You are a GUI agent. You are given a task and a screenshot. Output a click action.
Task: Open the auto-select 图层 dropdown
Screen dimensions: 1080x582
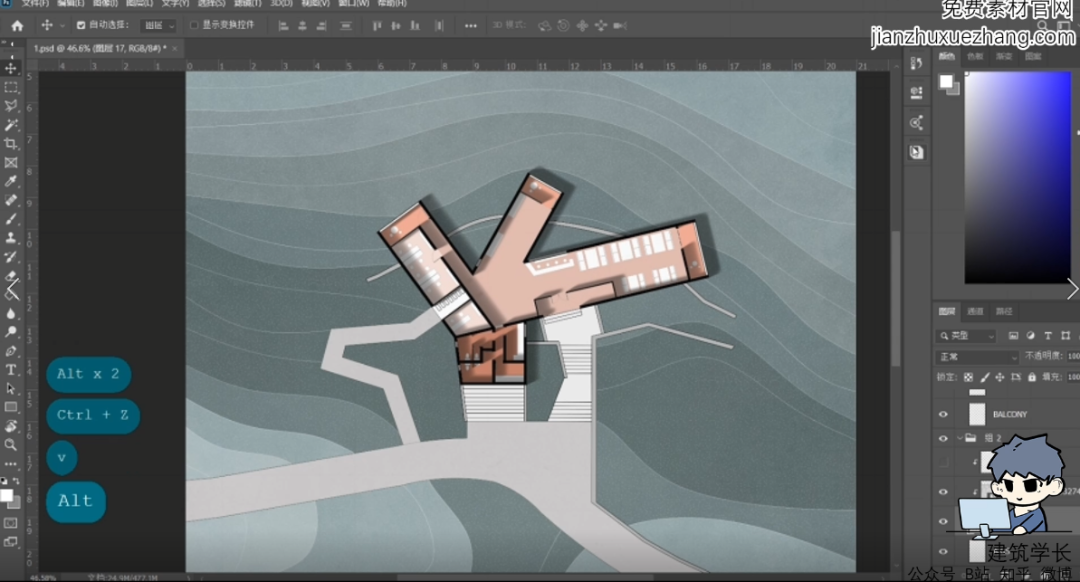[158, 25]
